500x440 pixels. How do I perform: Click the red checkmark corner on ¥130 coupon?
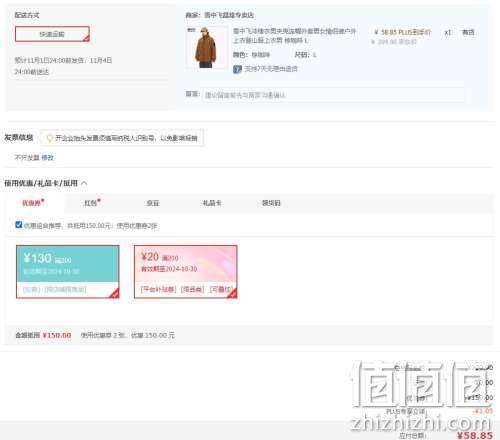(114, 293)
